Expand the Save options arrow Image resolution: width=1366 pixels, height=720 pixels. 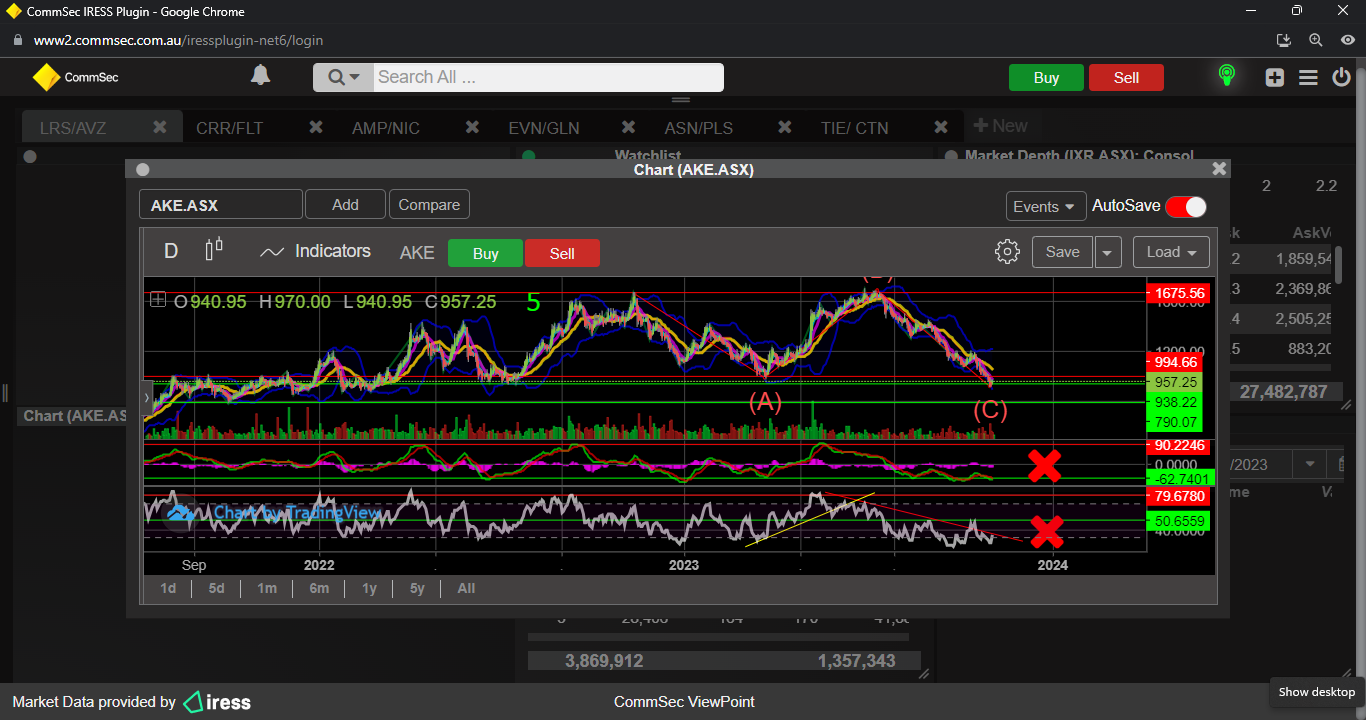[1108, 252]
